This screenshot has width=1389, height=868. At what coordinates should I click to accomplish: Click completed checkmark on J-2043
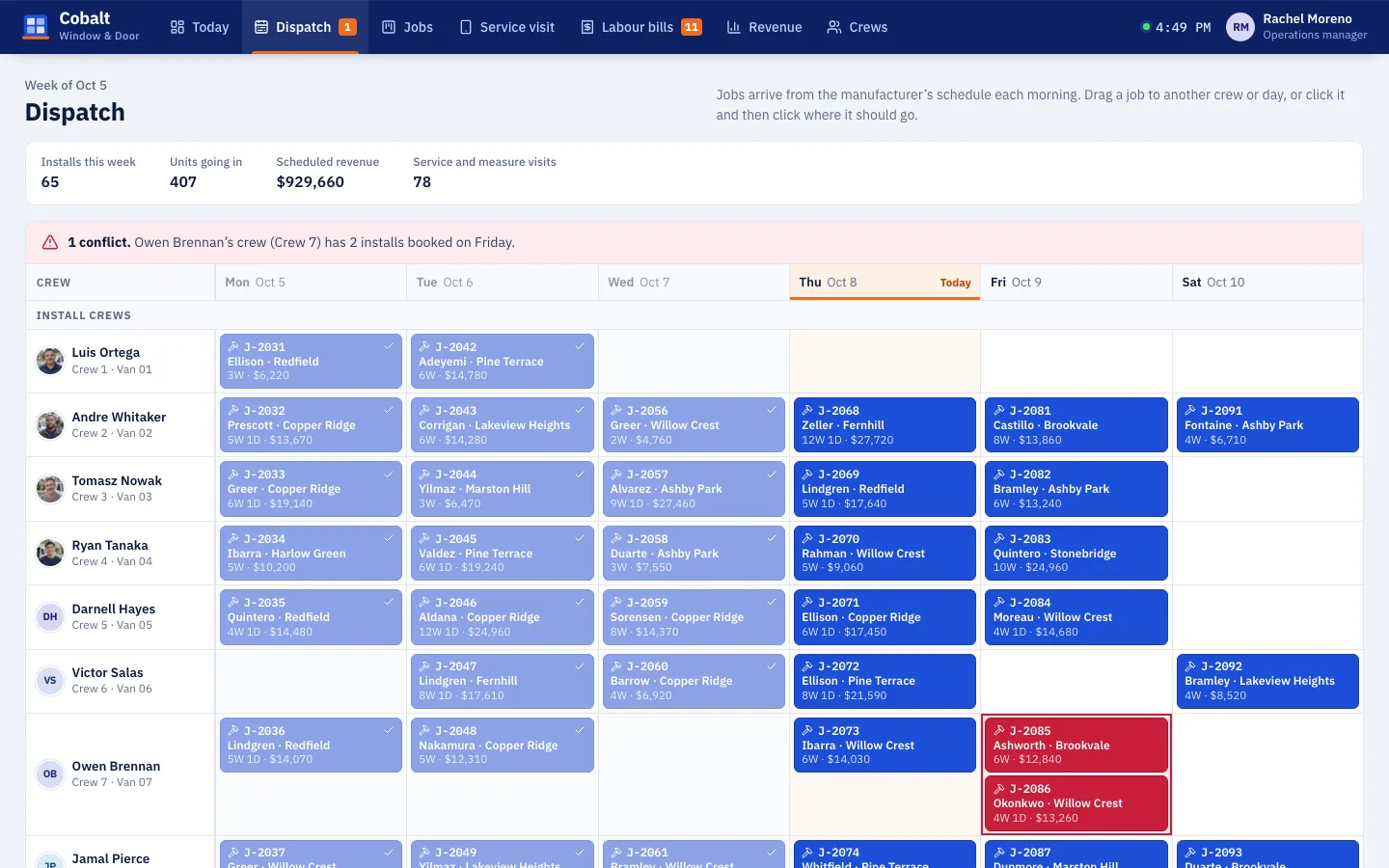point(580,410)
